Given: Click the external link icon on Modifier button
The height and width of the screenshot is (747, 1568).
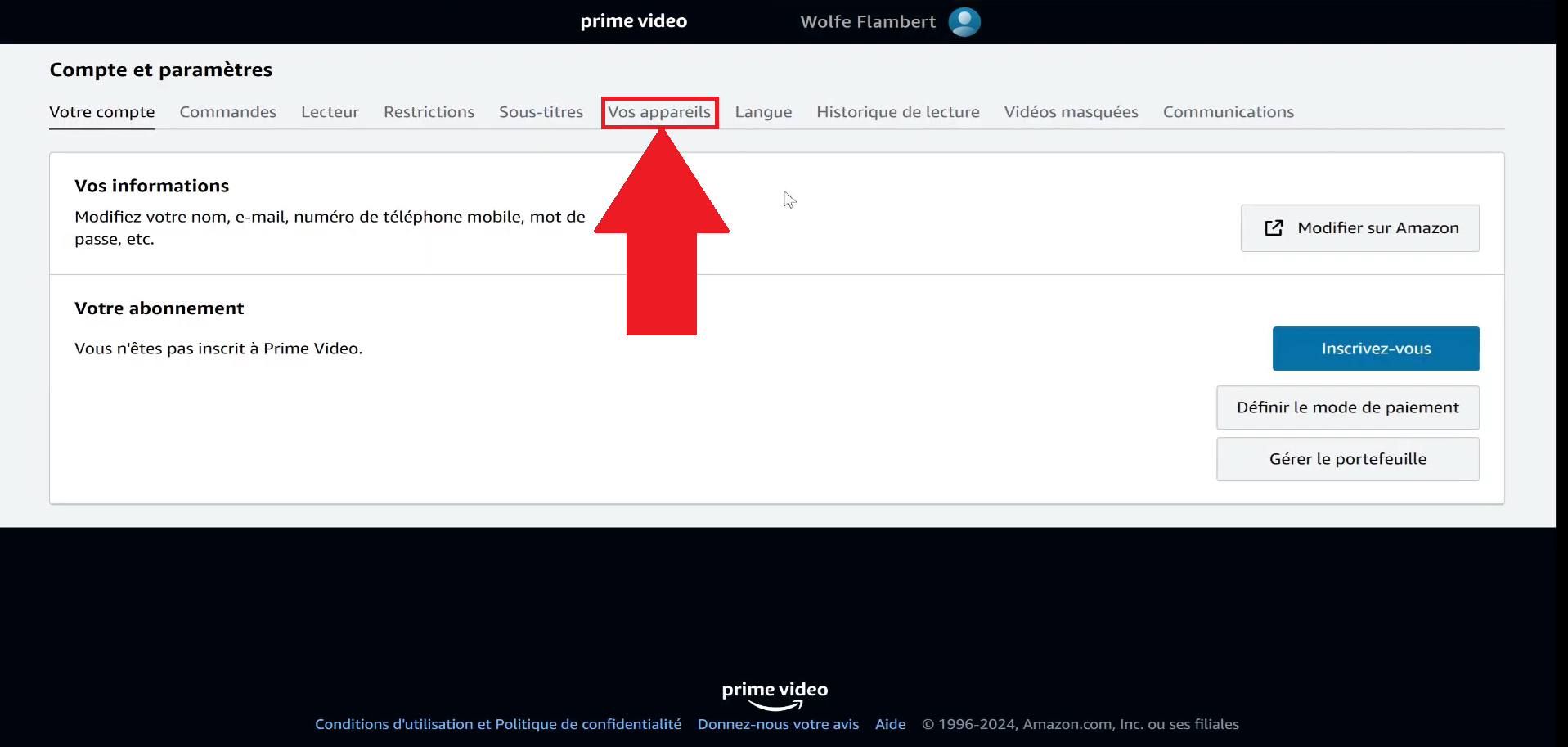Looking at the screenshot, I should 1274,228.
